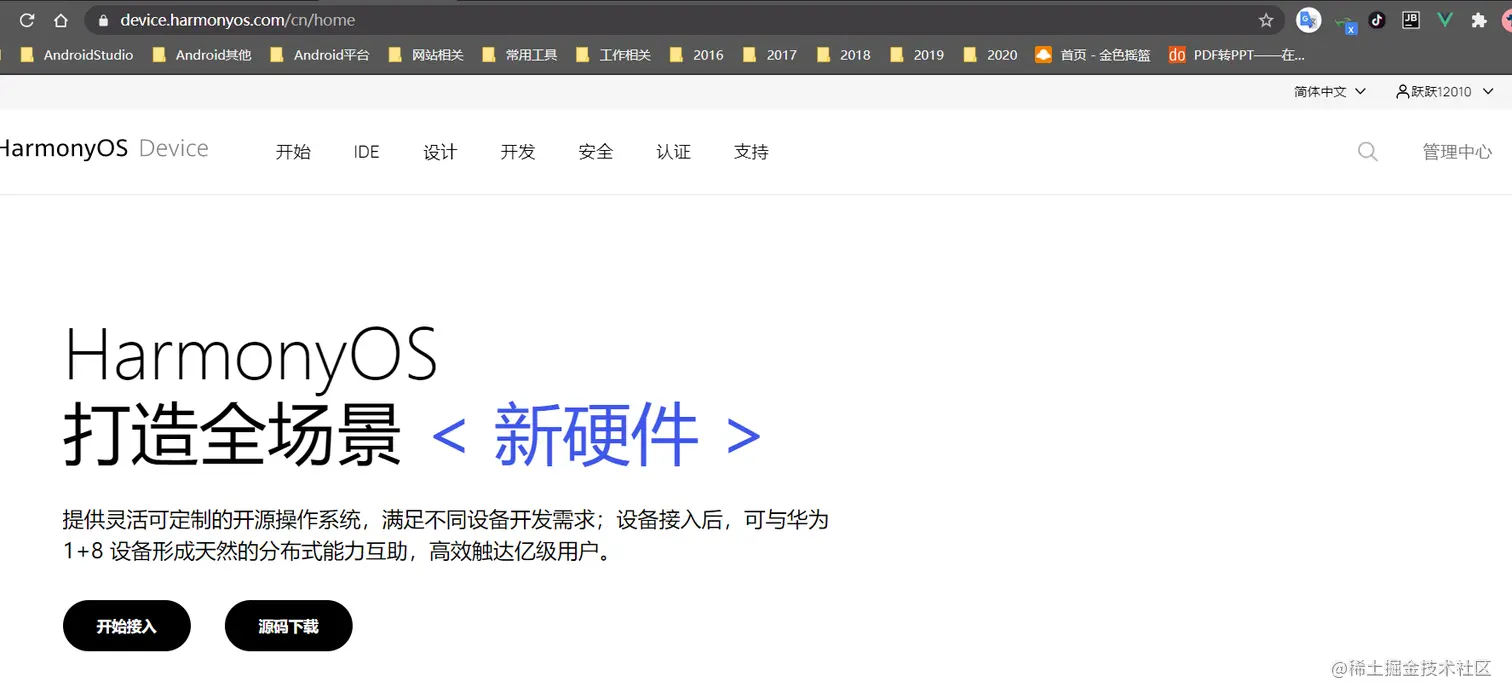
Task: Open the AndroidStudio bookmark folder
Action: point(77,55)
